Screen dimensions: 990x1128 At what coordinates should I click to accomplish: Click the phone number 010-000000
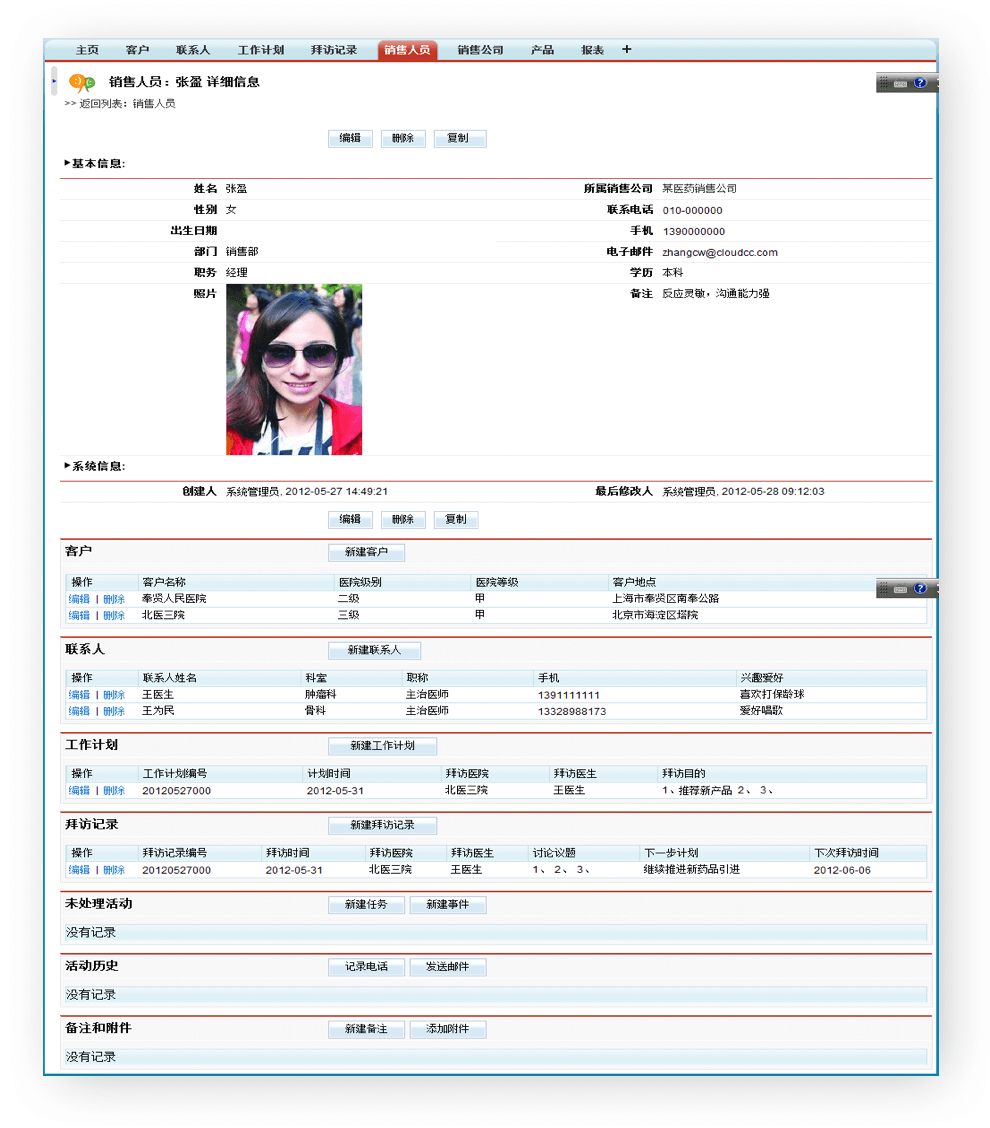point(692,211)
